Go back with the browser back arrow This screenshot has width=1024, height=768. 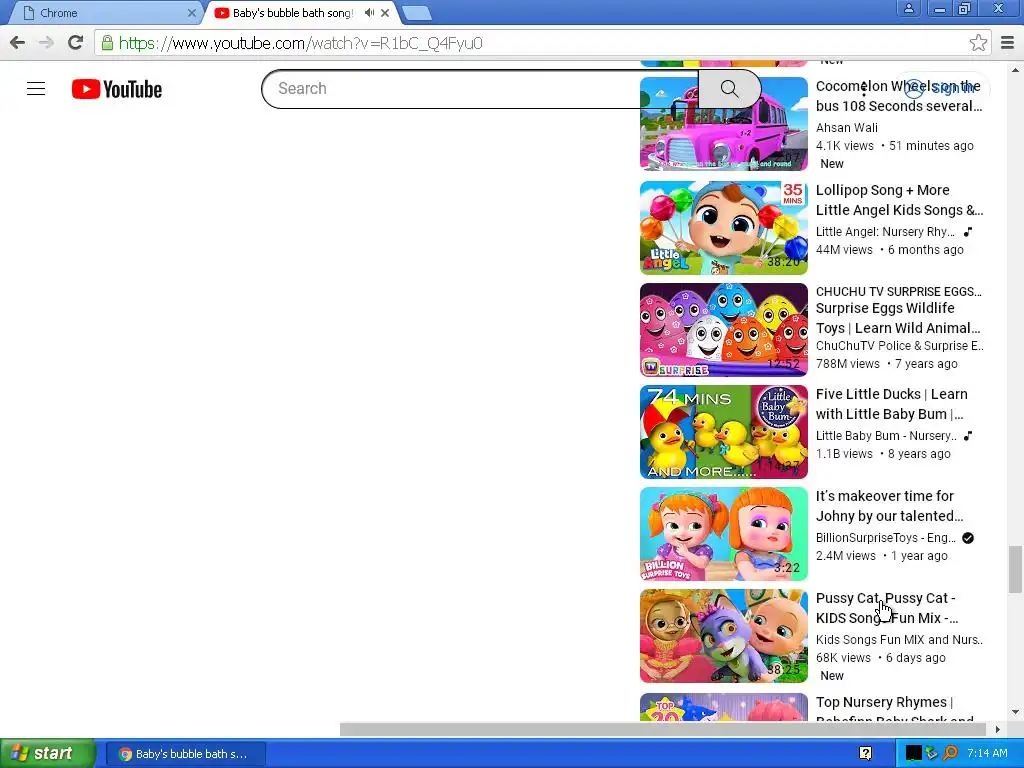(x=18, y=43)
